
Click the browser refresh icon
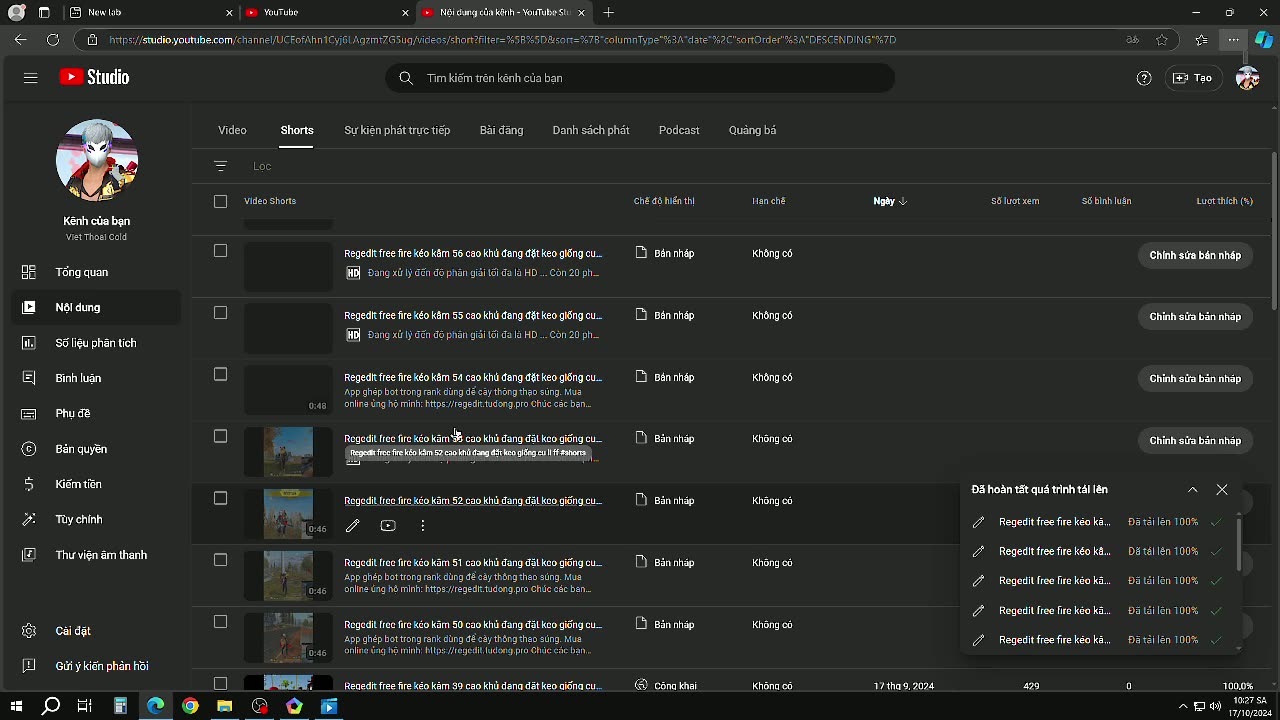pos(53,40)
